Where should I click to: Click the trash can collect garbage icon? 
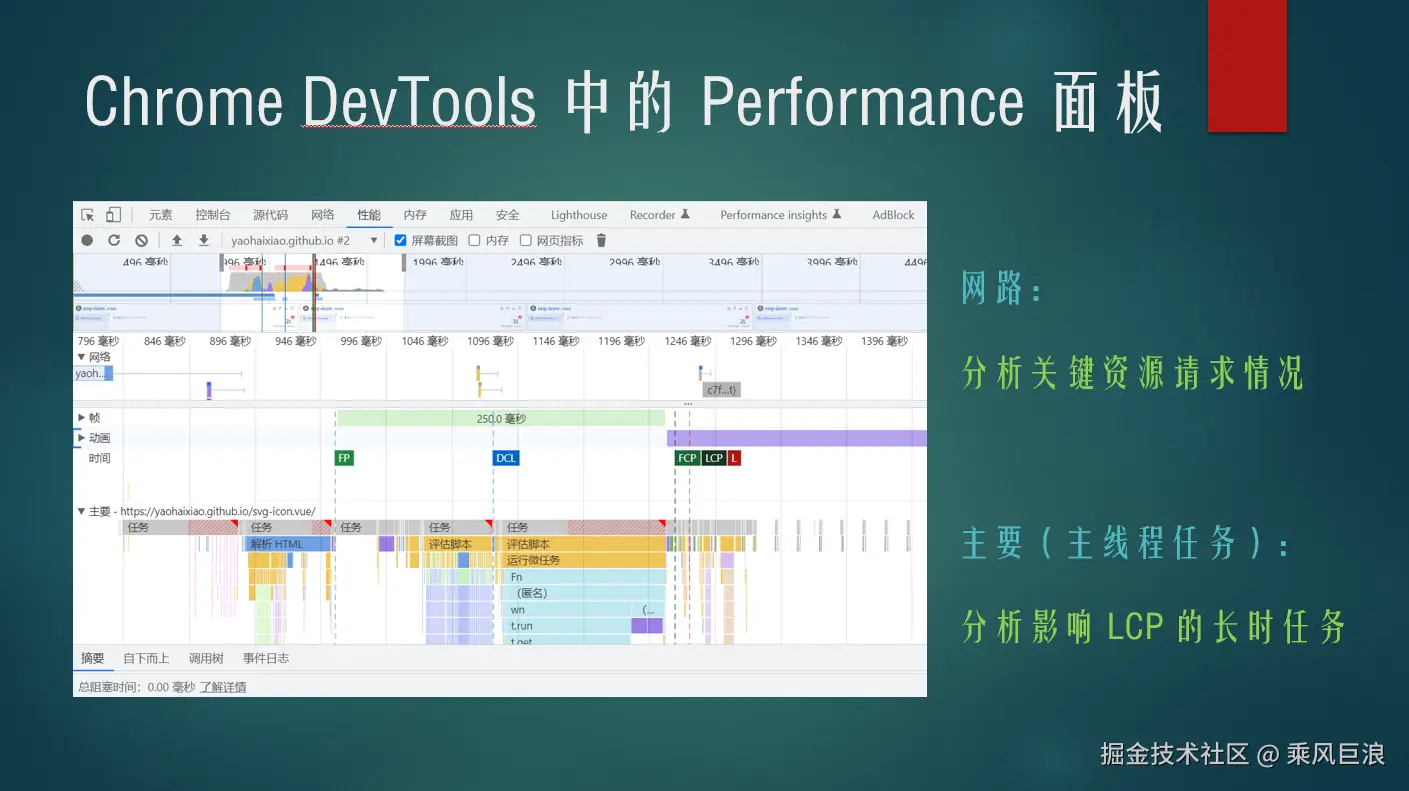pos(601,241)
